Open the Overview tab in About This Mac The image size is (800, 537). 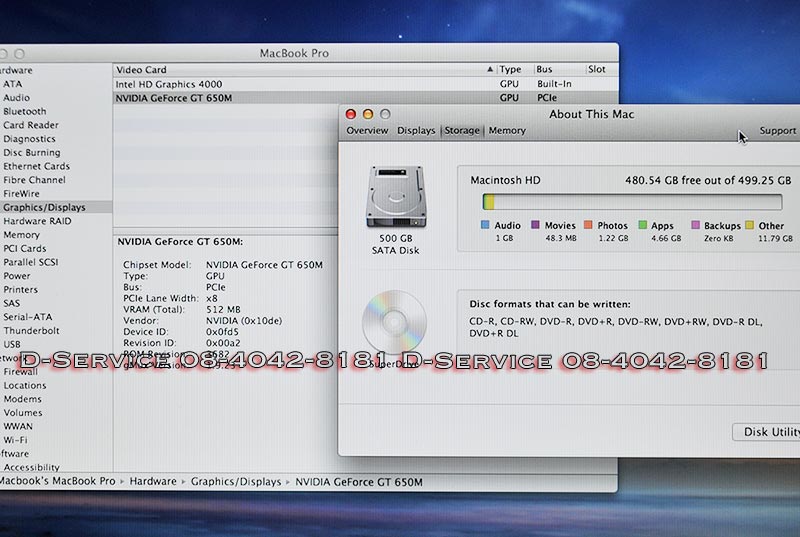click(x=367, y=131)
